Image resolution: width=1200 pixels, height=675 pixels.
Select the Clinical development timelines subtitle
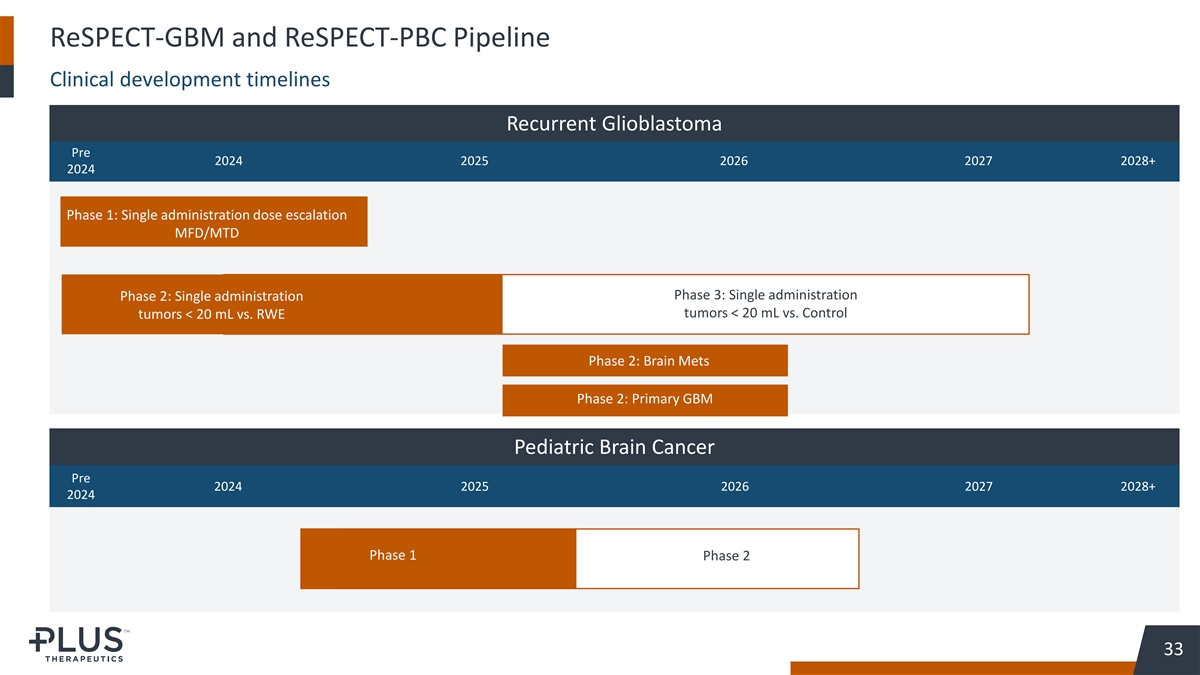click(x=190, y=80)
